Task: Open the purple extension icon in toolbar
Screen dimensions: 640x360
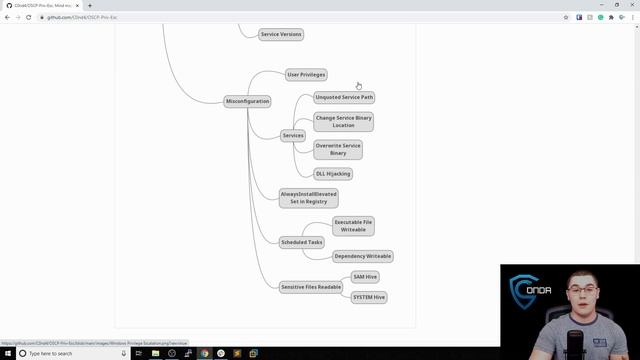Action: coord(579,18)
